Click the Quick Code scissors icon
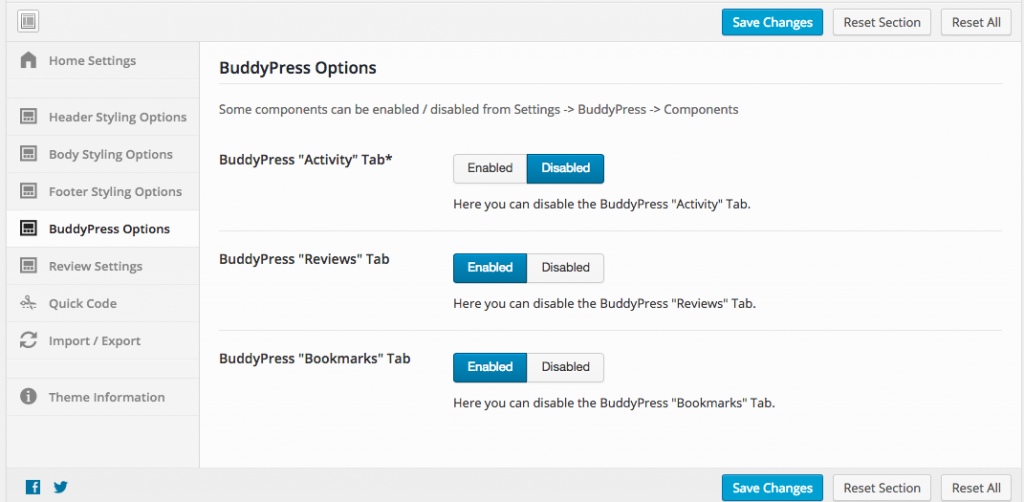This screenshot has width=1024, height=502. pyautogui.click(x=28, y=303)
